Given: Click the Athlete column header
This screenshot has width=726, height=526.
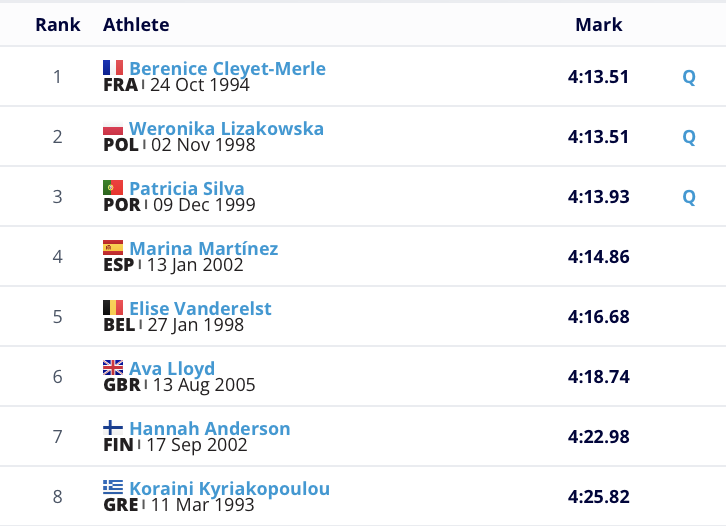Looking at the screenshot, I should coord(136,25).
